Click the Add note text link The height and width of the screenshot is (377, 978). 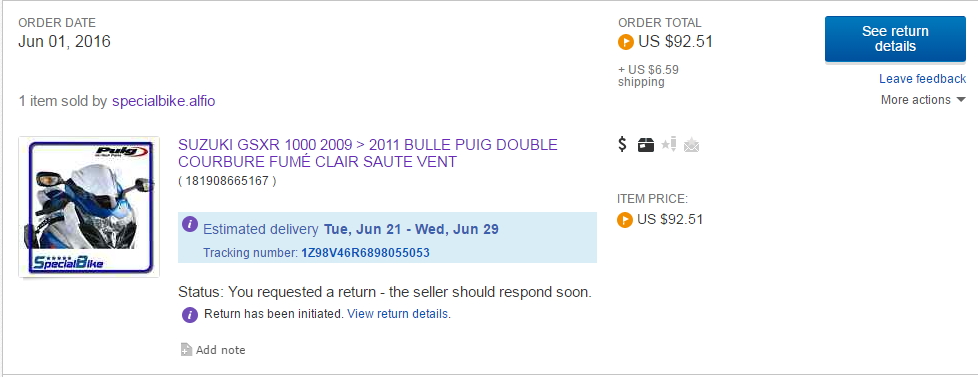click(x=220, y=350)
